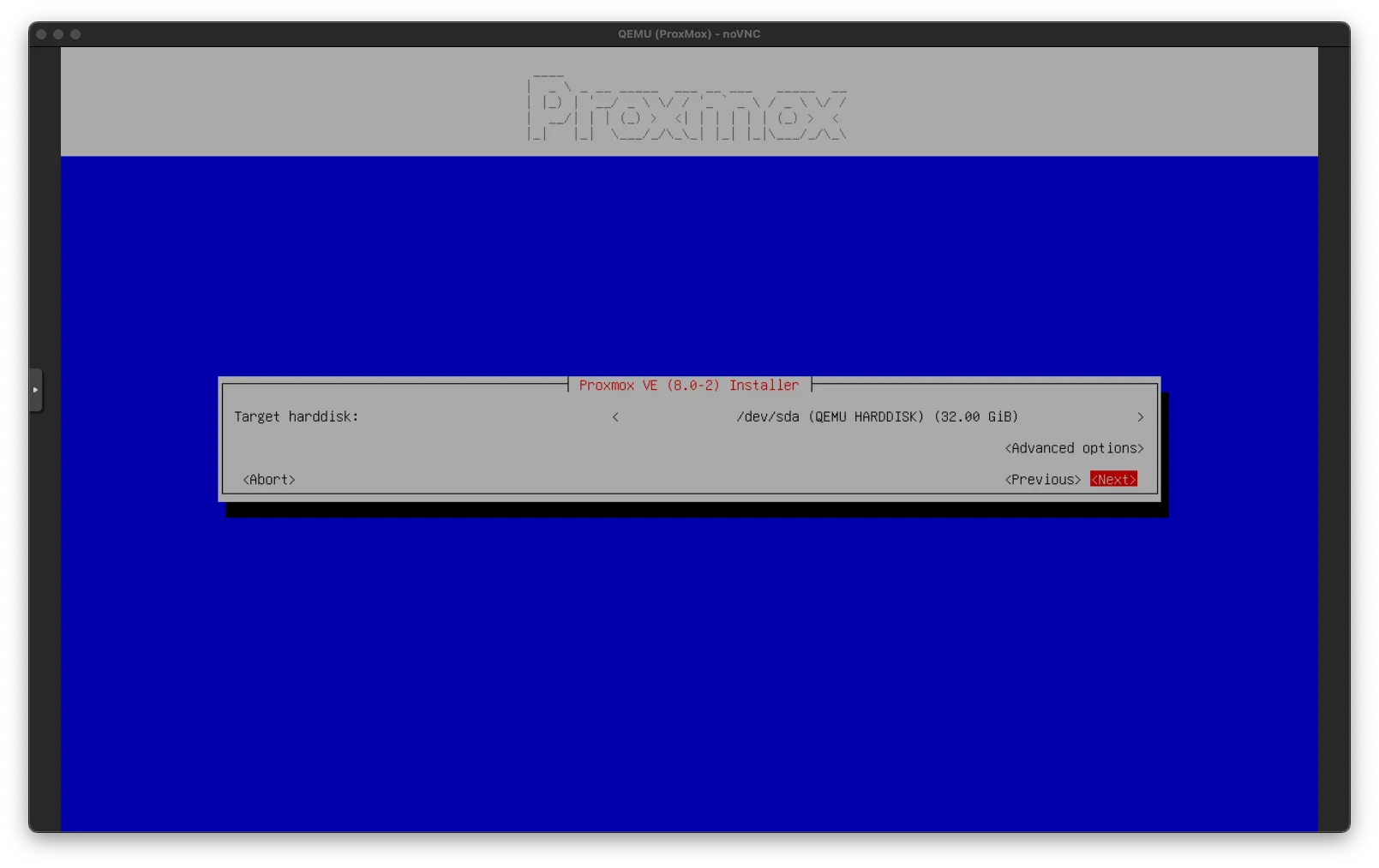Expand the noVNC side control panel handle
This screenshot has width=1379, height=868.
tap(35, 390)
